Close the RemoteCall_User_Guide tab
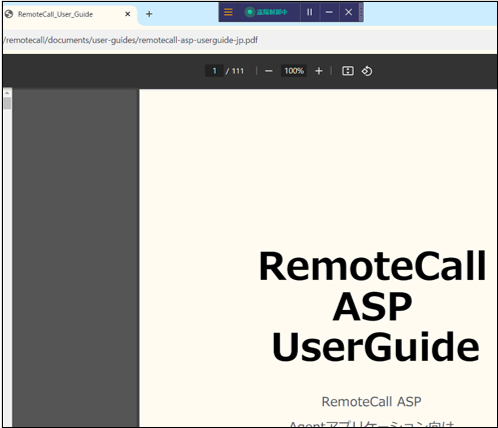 tap(127, 14)
